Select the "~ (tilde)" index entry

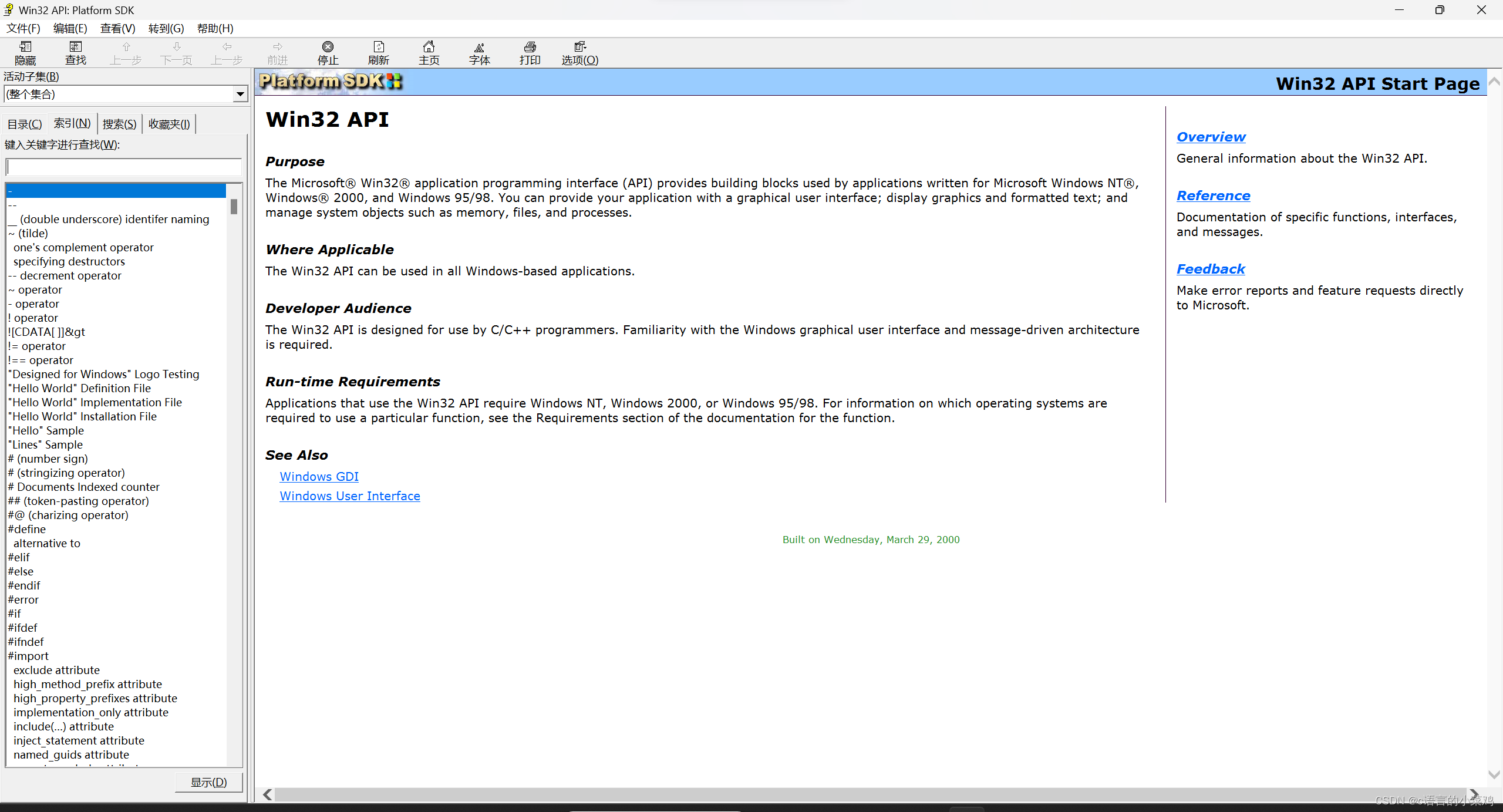[x=28, y=233]
